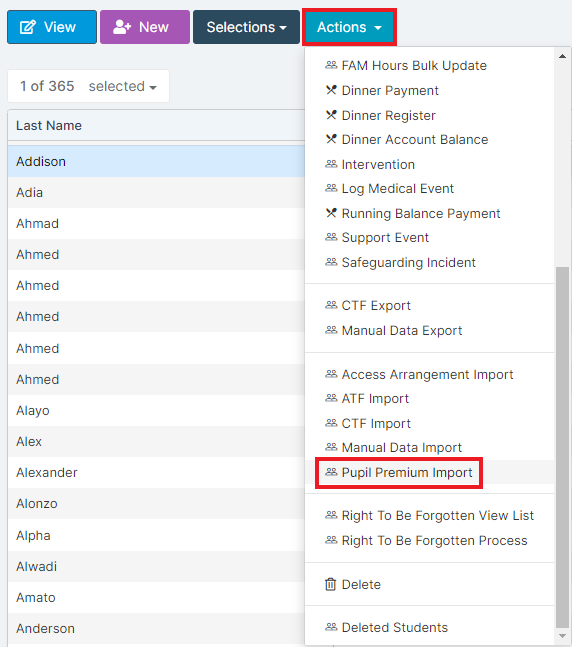Click the utensils icon beside Dinner Payment
572x647 pixels.
331,90
